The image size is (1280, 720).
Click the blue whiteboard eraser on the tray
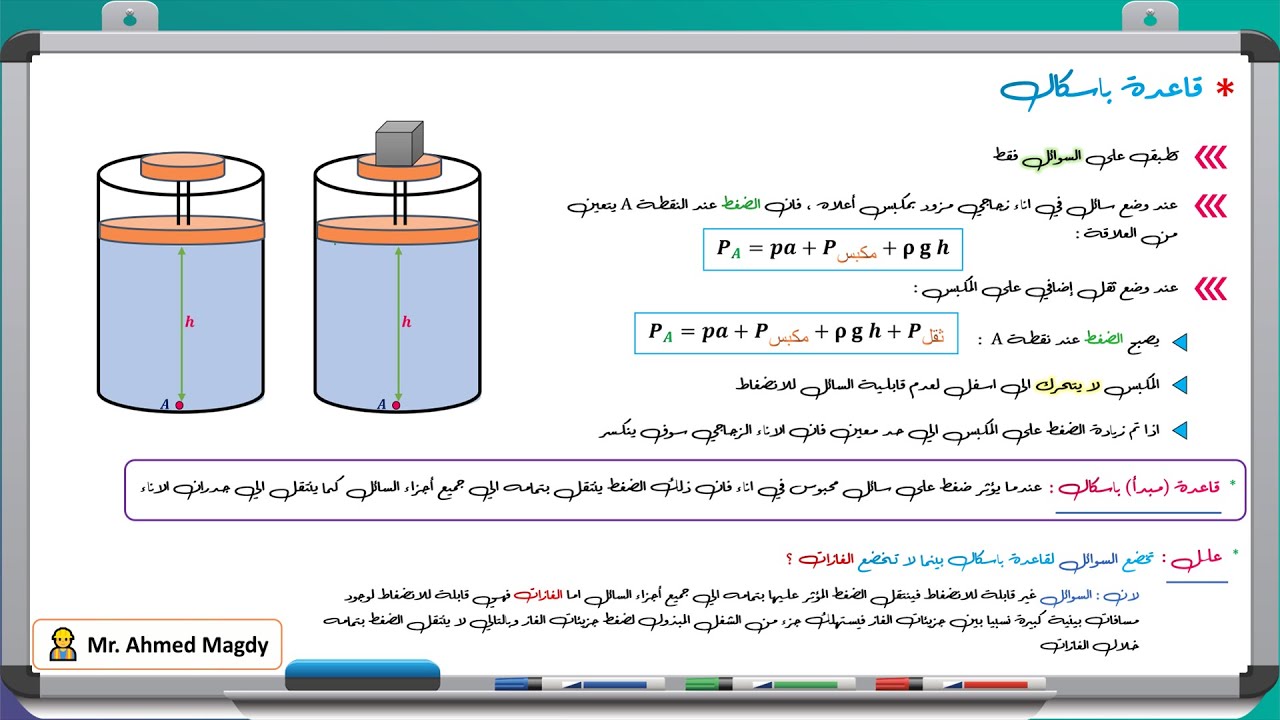362,675
